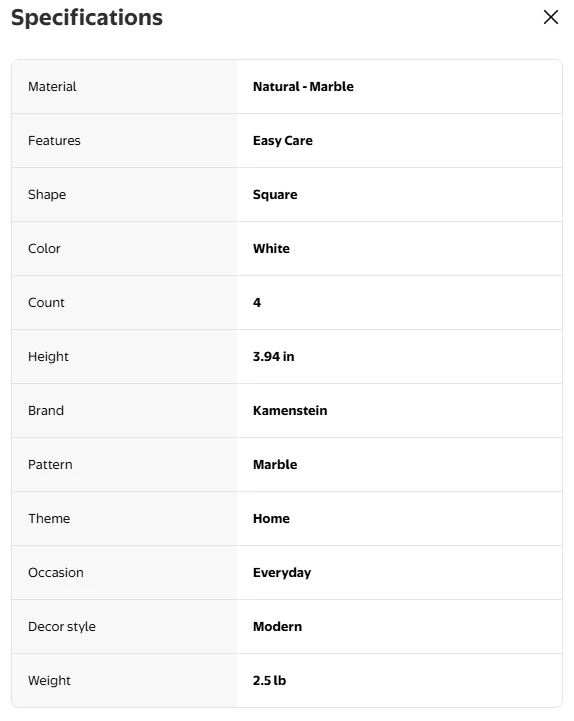Click the Natural - Marble value
Image resolution: width=574 pixels, height=721 pixels.
pyautogui.click(x=303, y=86)
